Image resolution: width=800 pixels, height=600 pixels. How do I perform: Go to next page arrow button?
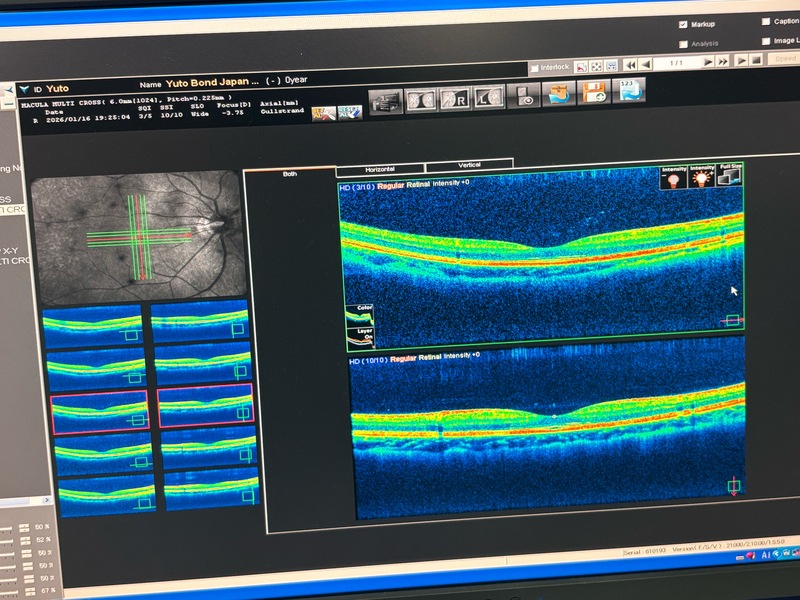point(708,62)
